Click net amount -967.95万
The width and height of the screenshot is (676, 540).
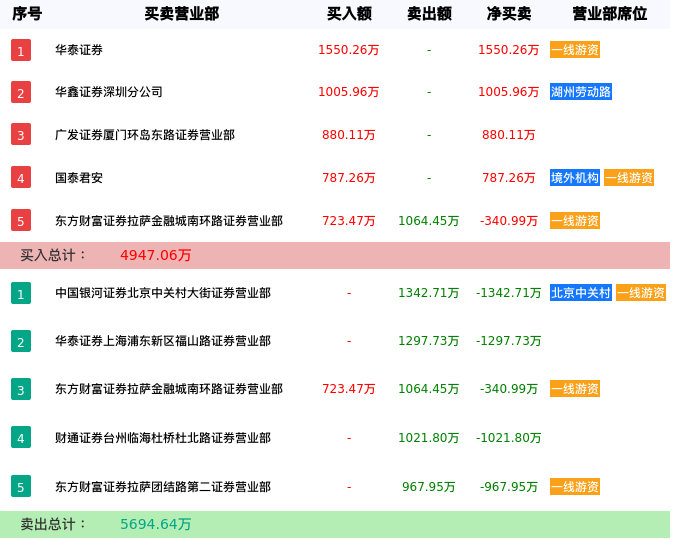[508, 487]
